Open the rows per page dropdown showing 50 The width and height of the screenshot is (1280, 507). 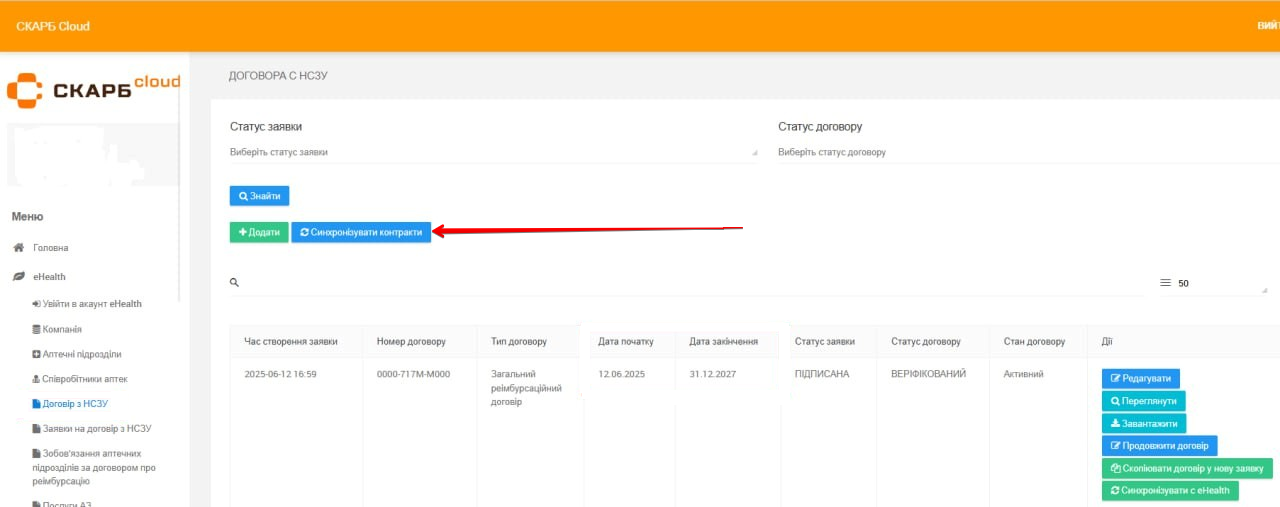[1218, 284]
